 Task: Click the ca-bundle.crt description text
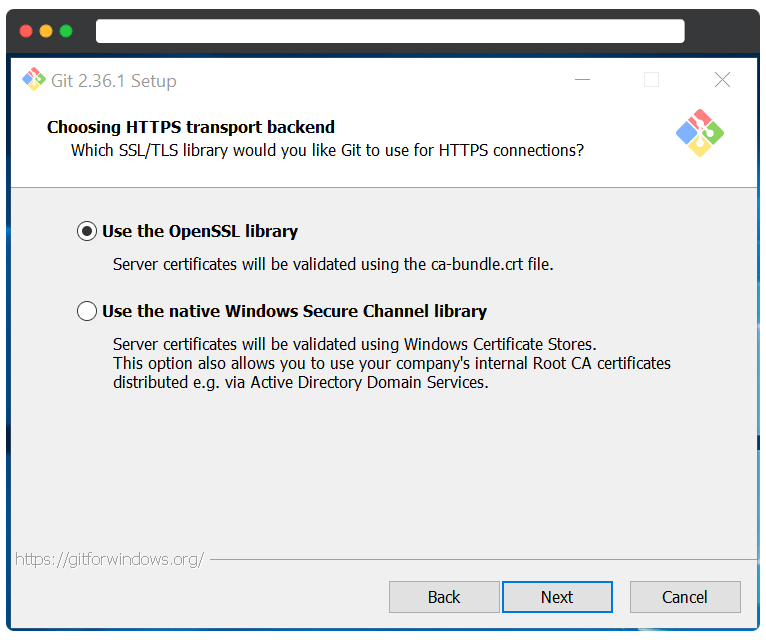[333, 264]
